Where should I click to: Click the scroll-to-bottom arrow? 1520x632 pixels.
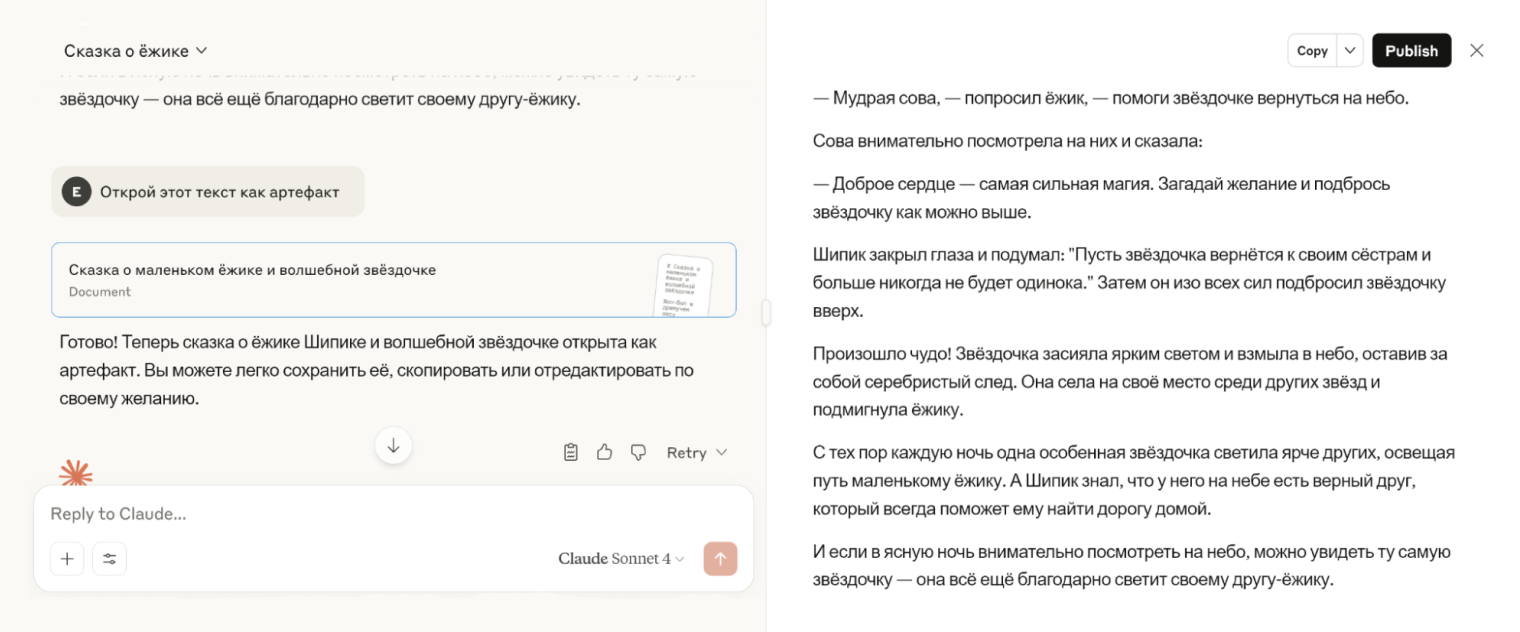point(393,445)
